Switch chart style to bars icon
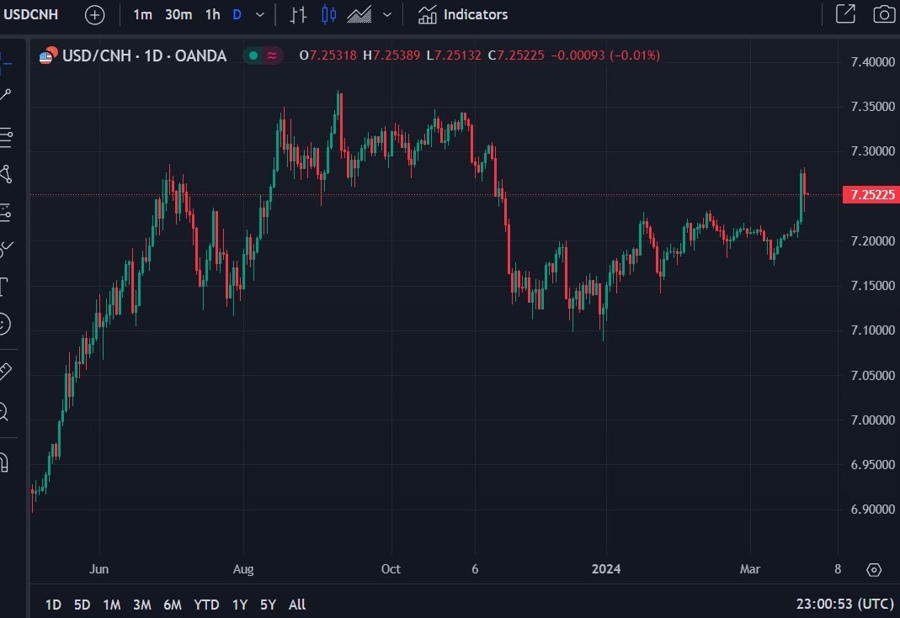 tap(300, 14)
